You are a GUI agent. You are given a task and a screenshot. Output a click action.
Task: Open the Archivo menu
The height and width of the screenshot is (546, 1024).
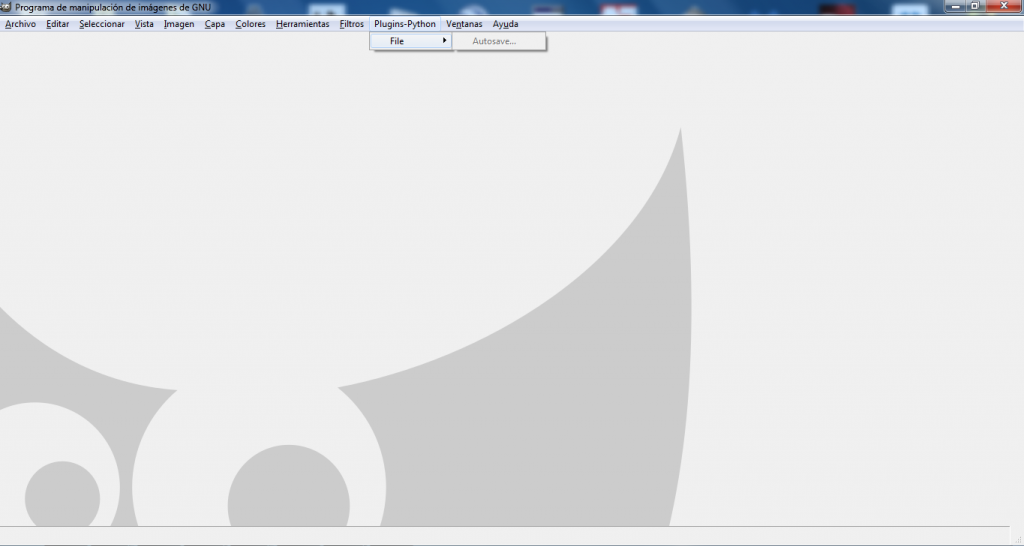tap(20, 24)
